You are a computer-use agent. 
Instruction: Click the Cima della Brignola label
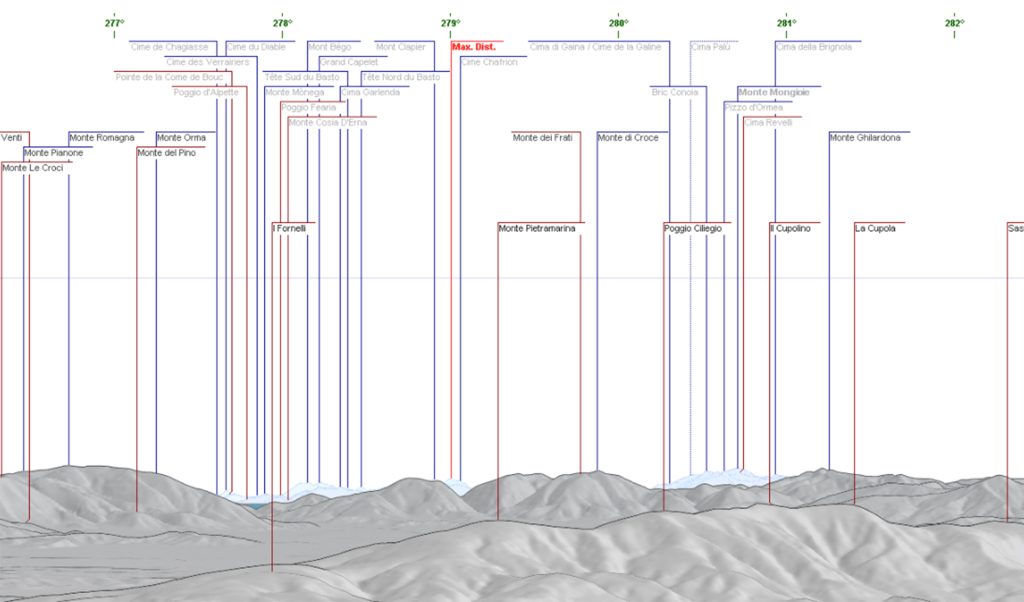(814, 47)
